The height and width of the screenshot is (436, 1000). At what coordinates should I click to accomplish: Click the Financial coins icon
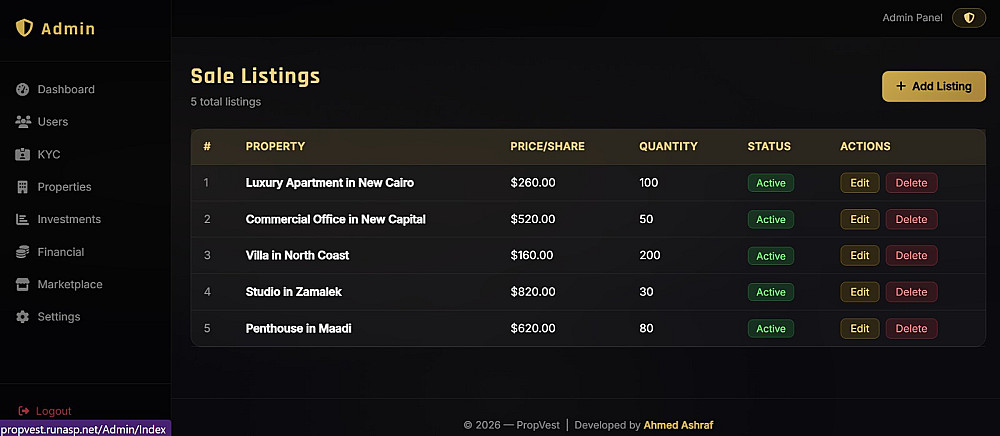pyautogui.click(x=23, y=252)
